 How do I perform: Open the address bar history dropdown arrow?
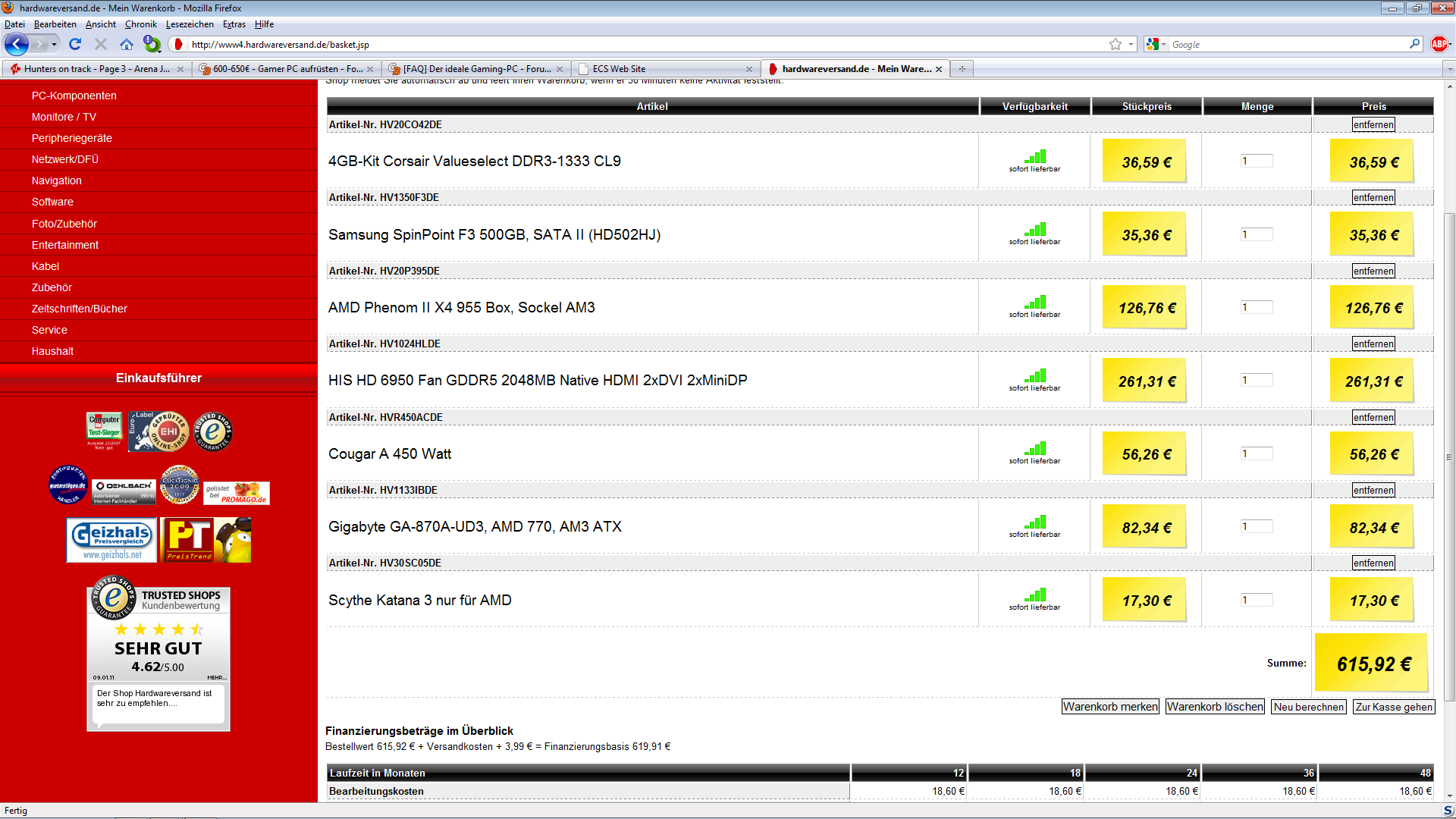pyautogui.click(x=1131, y=45)
